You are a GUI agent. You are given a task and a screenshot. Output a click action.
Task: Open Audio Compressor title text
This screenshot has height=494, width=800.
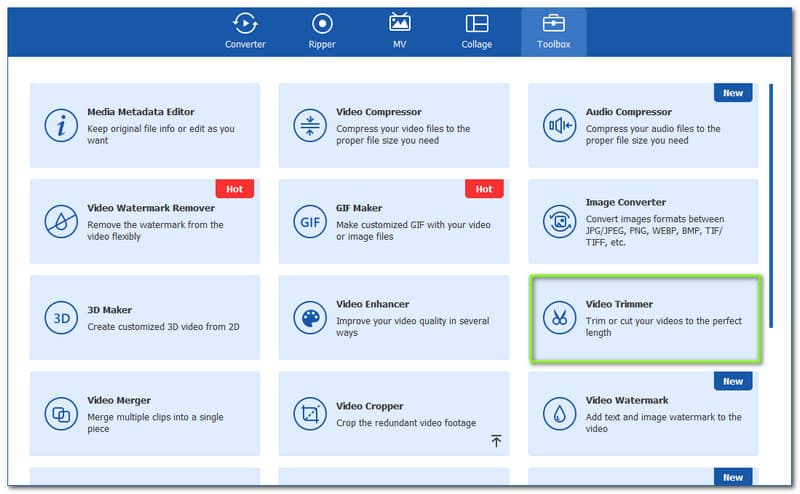click(x=629, y=112)
